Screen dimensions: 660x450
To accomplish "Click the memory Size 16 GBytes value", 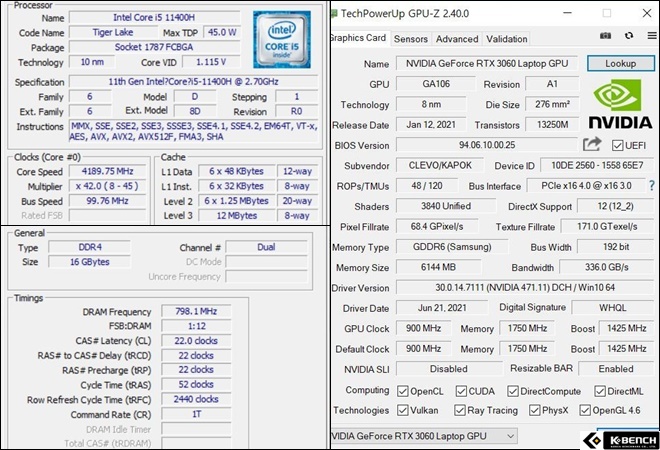I will tap(90, 262).
